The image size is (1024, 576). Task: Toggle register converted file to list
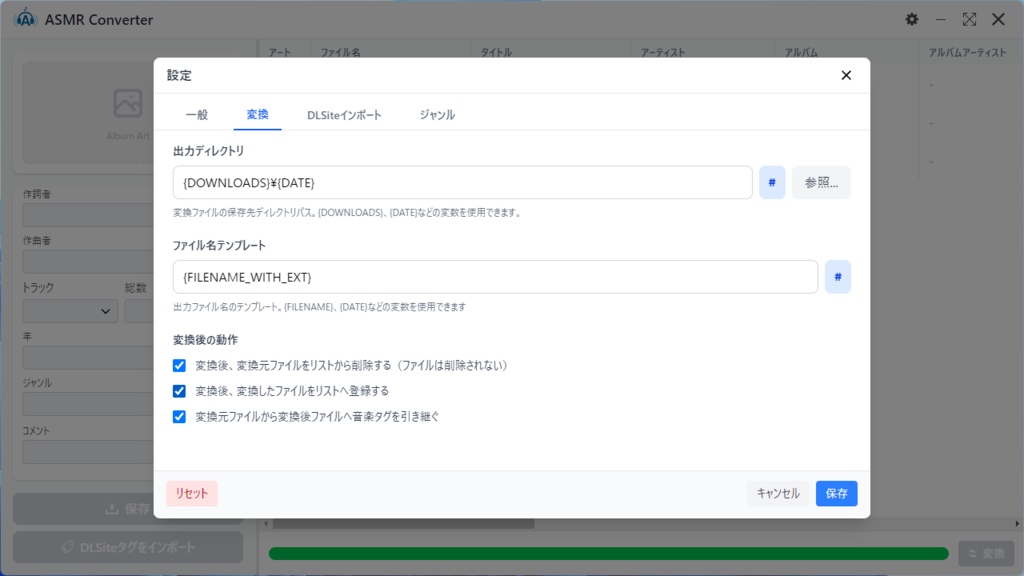point(179,391)
